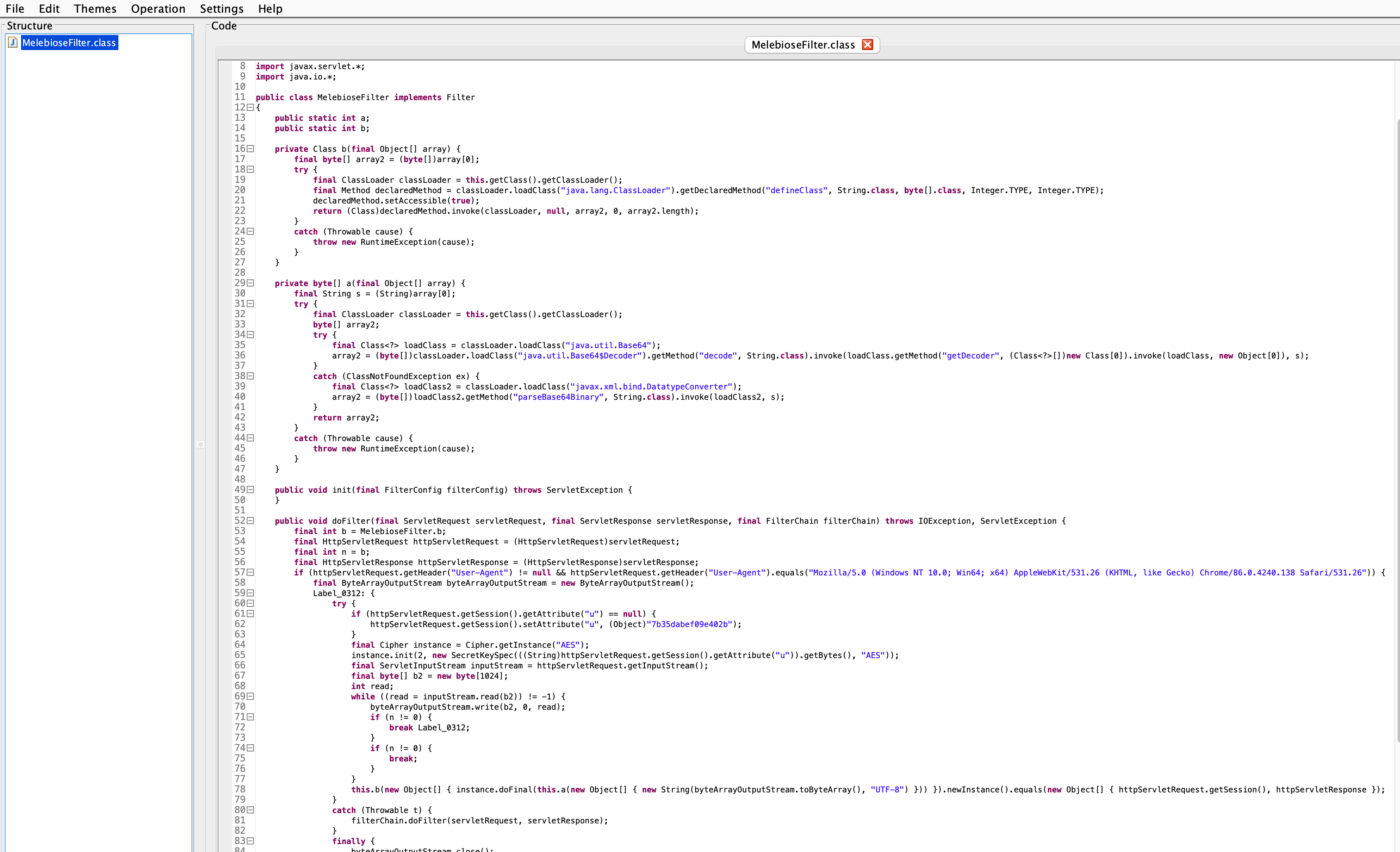Open the Help menu
Screen dimensions: 1400x852
click(x=270, y=8)
